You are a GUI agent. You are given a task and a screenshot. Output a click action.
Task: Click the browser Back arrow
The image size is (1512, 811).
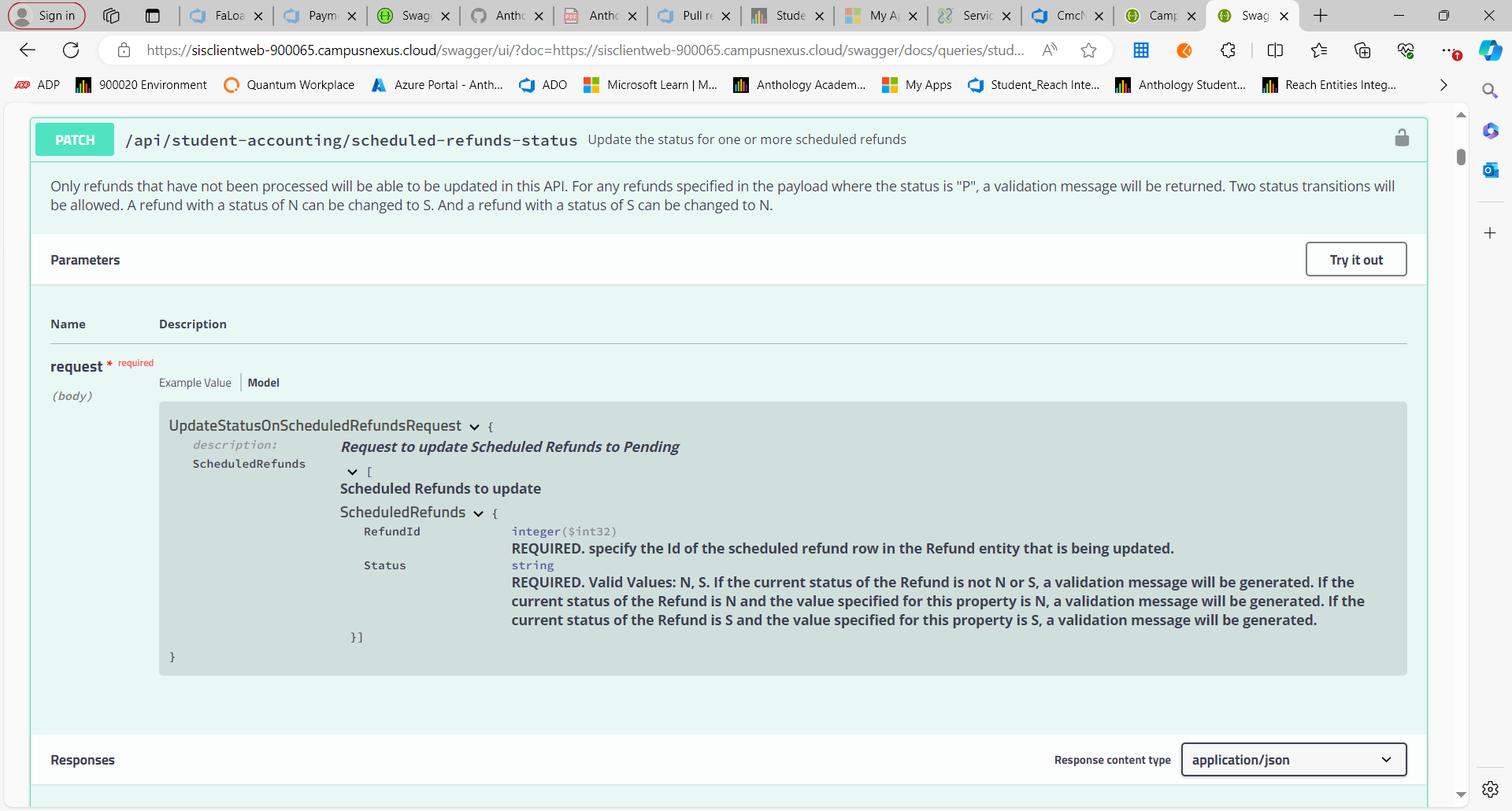[x=28, y=50]
